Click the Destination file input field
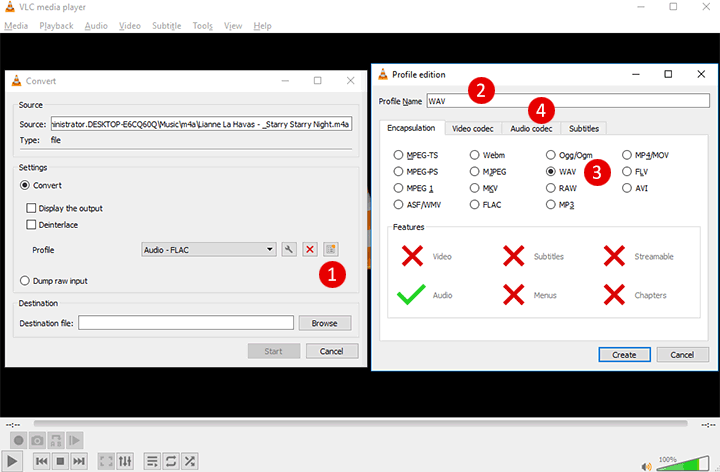The height and width of the screenshot is (472, 720). click(186, 323)
